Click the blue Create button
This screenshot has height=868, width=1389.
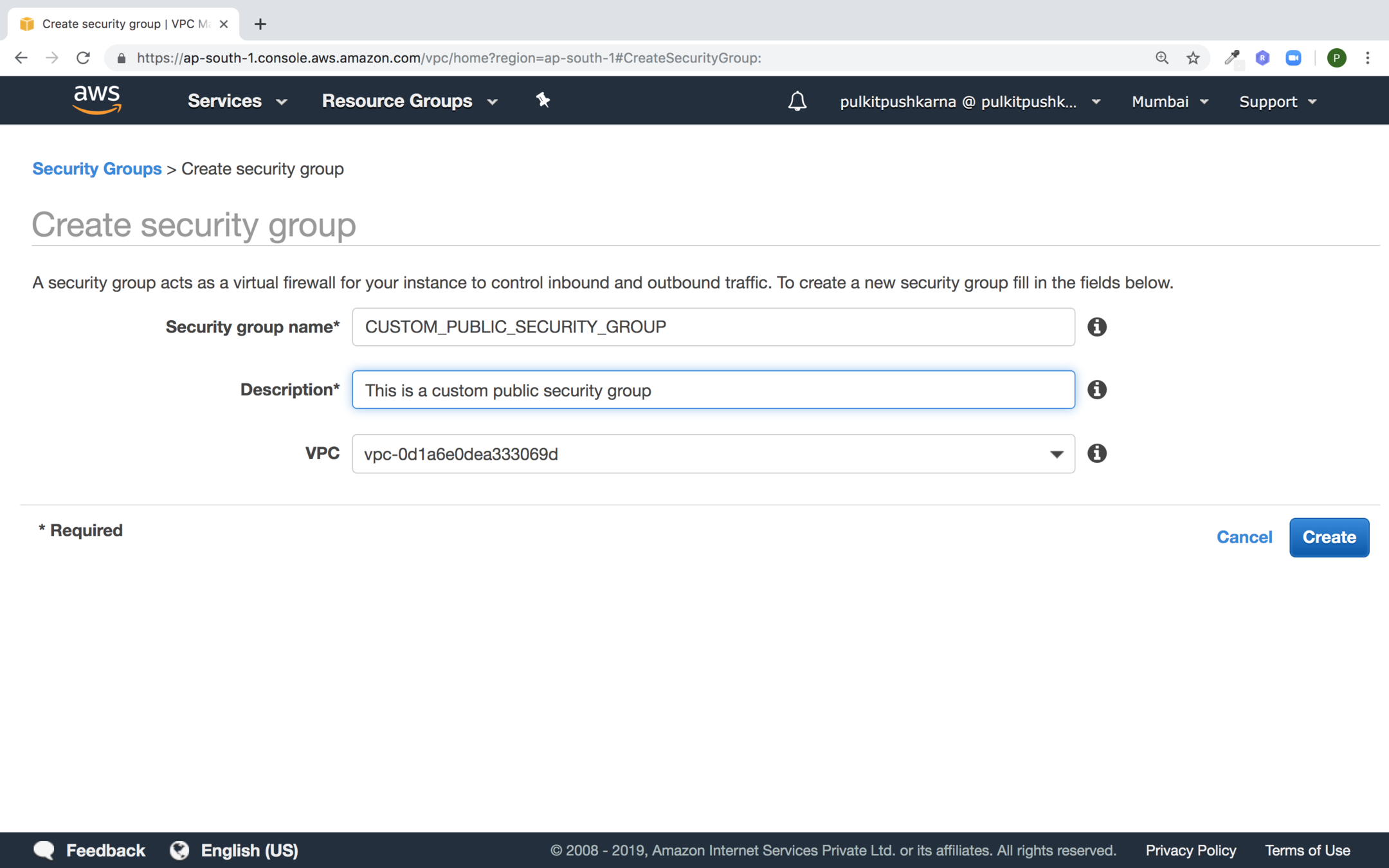[x=1329, y=537]
